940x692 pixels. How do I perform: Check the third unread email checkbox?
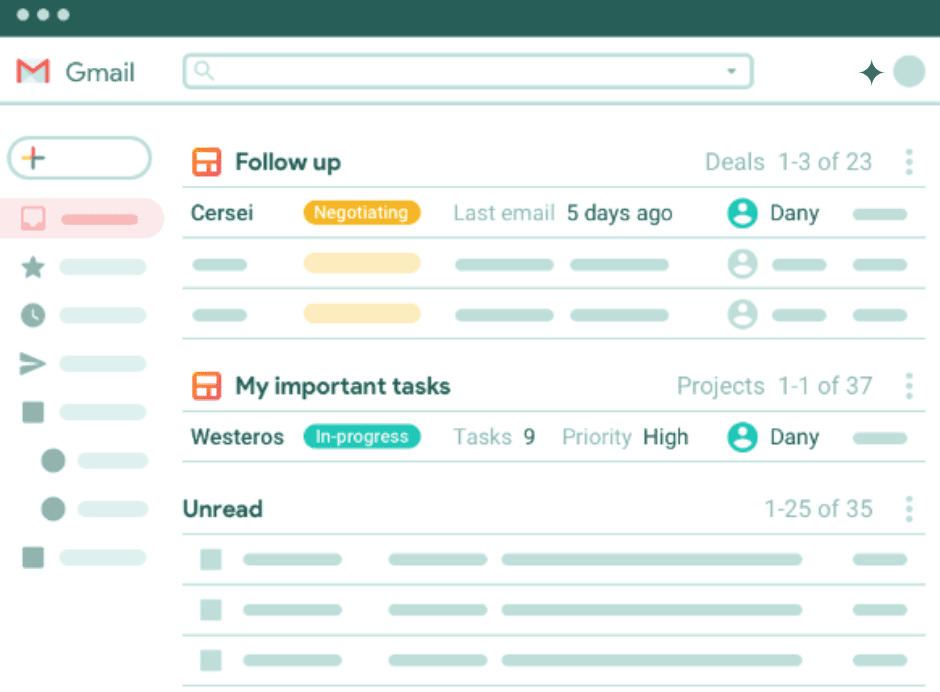tap(211, 660)
